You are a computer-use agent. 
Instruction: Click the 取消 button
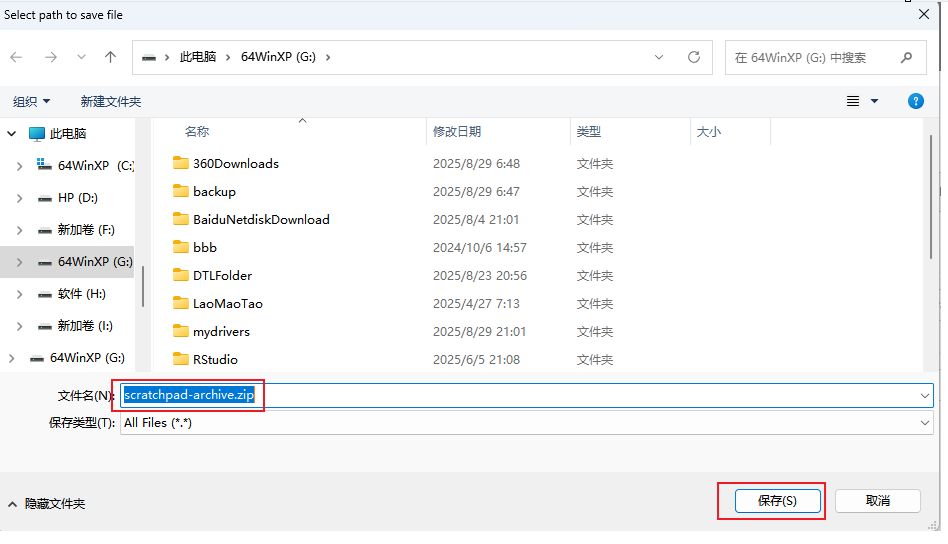point(877,500)
